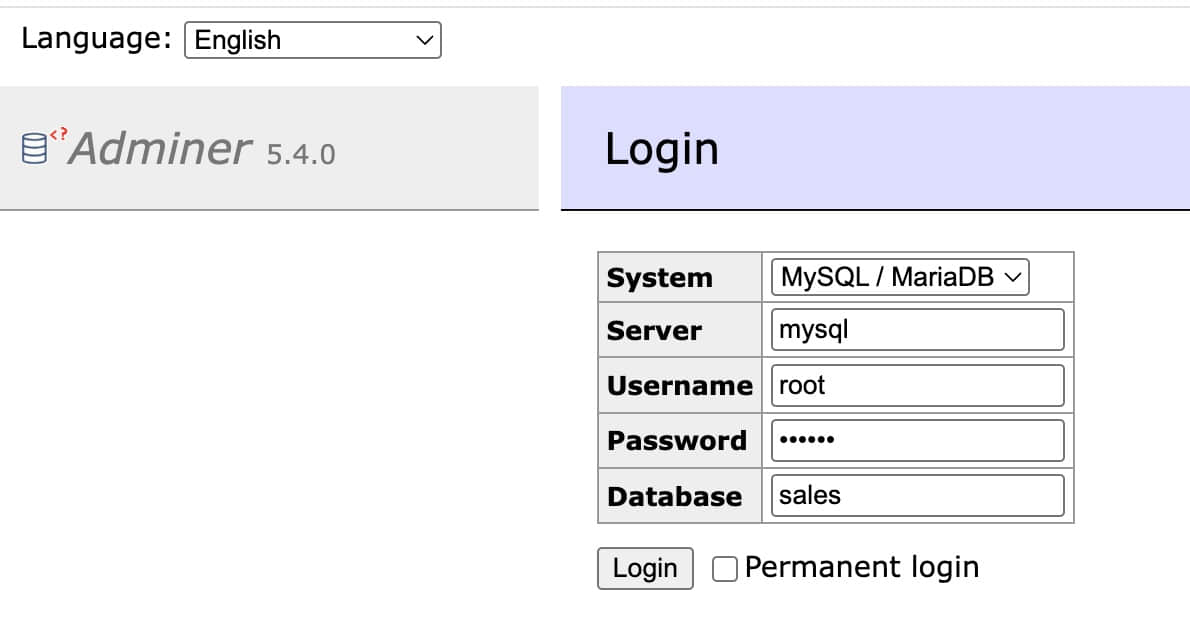1190x634 pixels.
Task: Tick the Permanent login checkbox
Action: (725, 569)
